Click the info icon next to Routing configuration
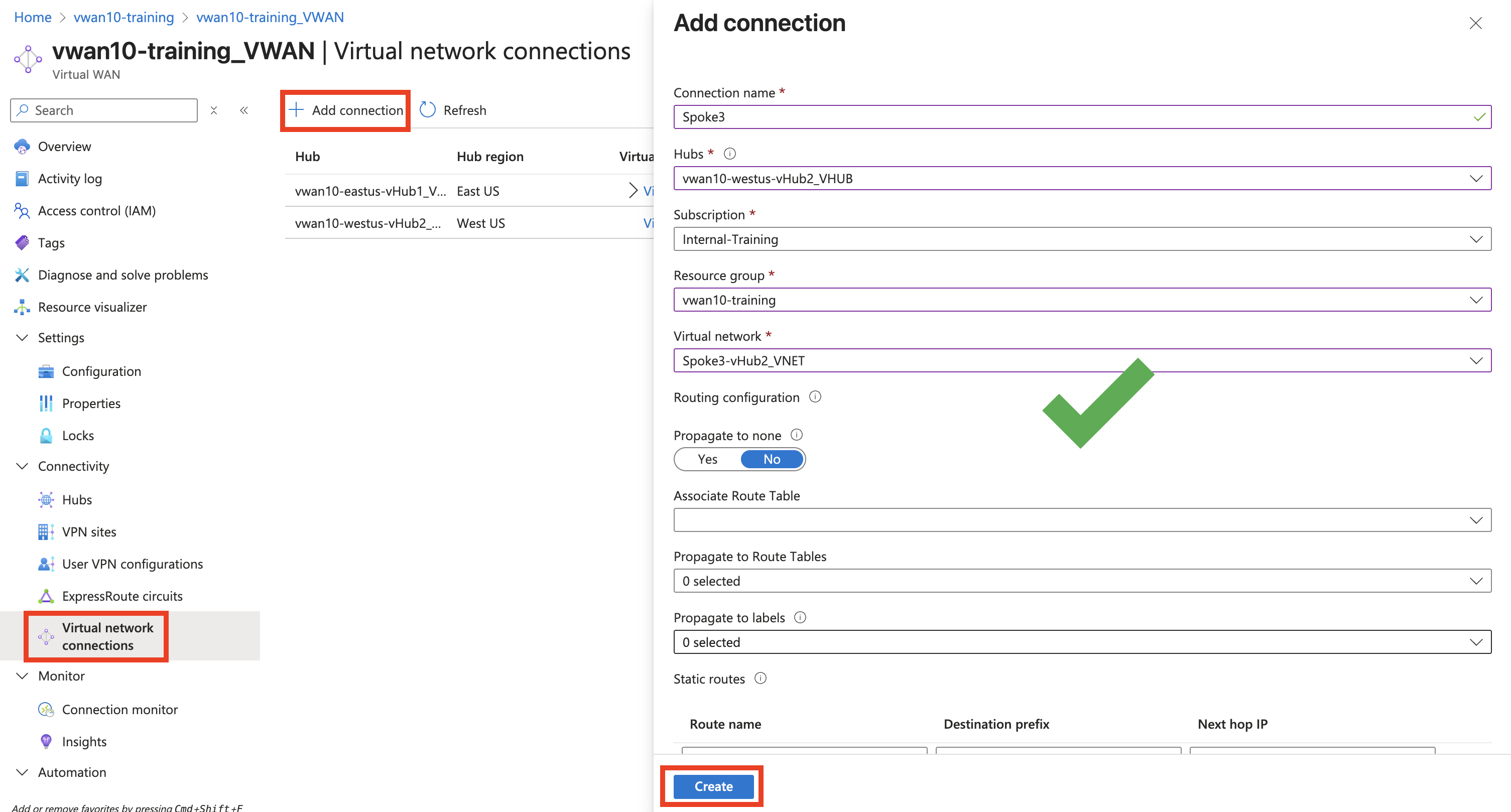This screenshot has height=812, width=1511. pyautogui.click(x=815, y=397)
